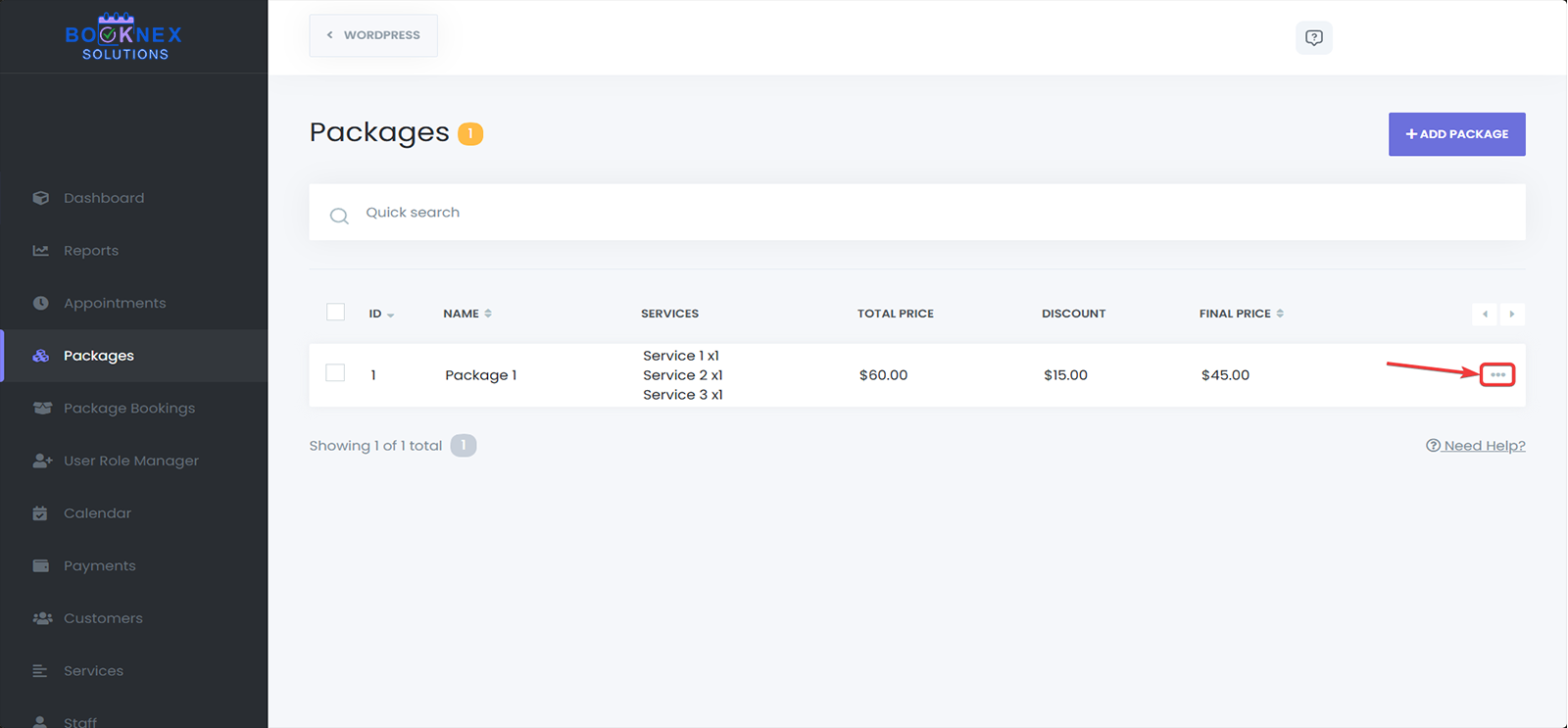Click the Showing 1 of 1 total text
The height and width of the screenshot is (728, 1568).
pos(375,446)
